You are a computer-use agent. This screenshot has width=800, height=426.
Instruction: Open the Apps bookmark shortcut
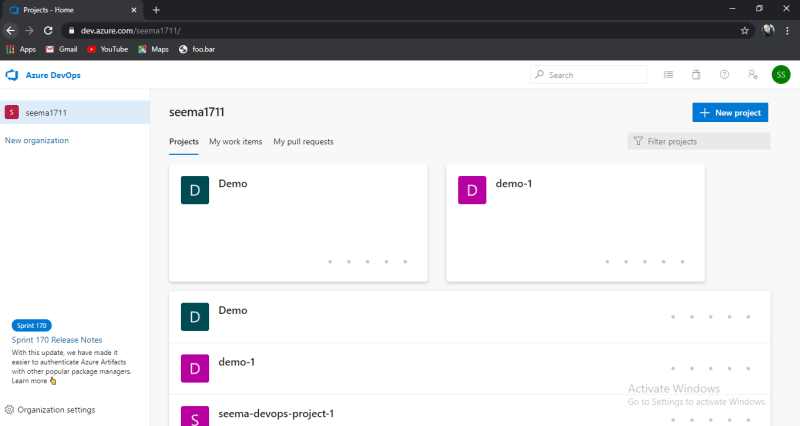tap(21, 49)
